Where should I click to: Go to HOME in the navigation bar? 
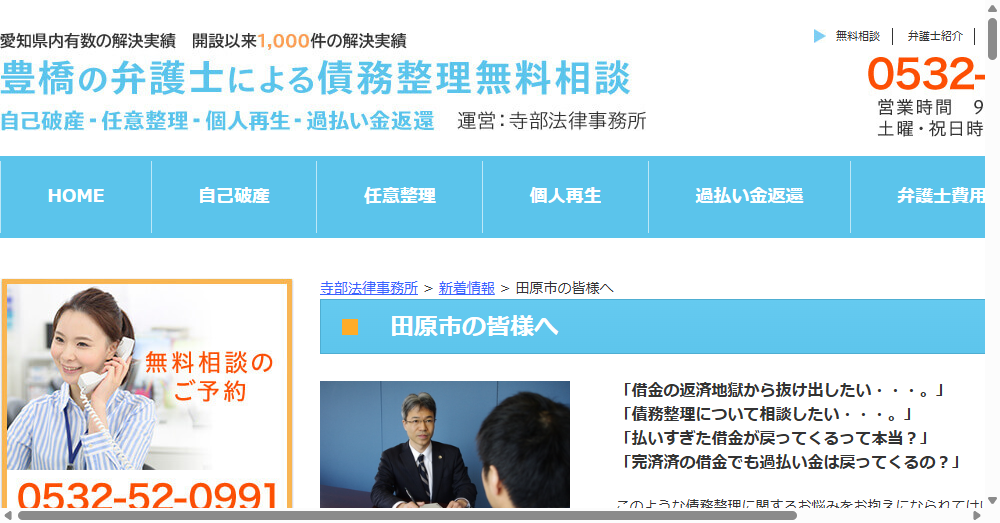pos(76,196)
